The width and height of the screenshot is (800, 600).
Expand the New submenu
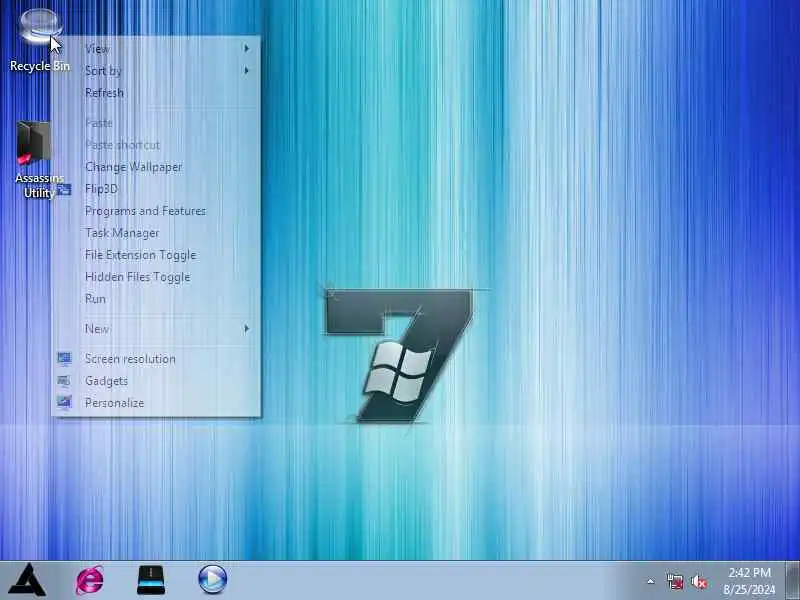[157, 329]
